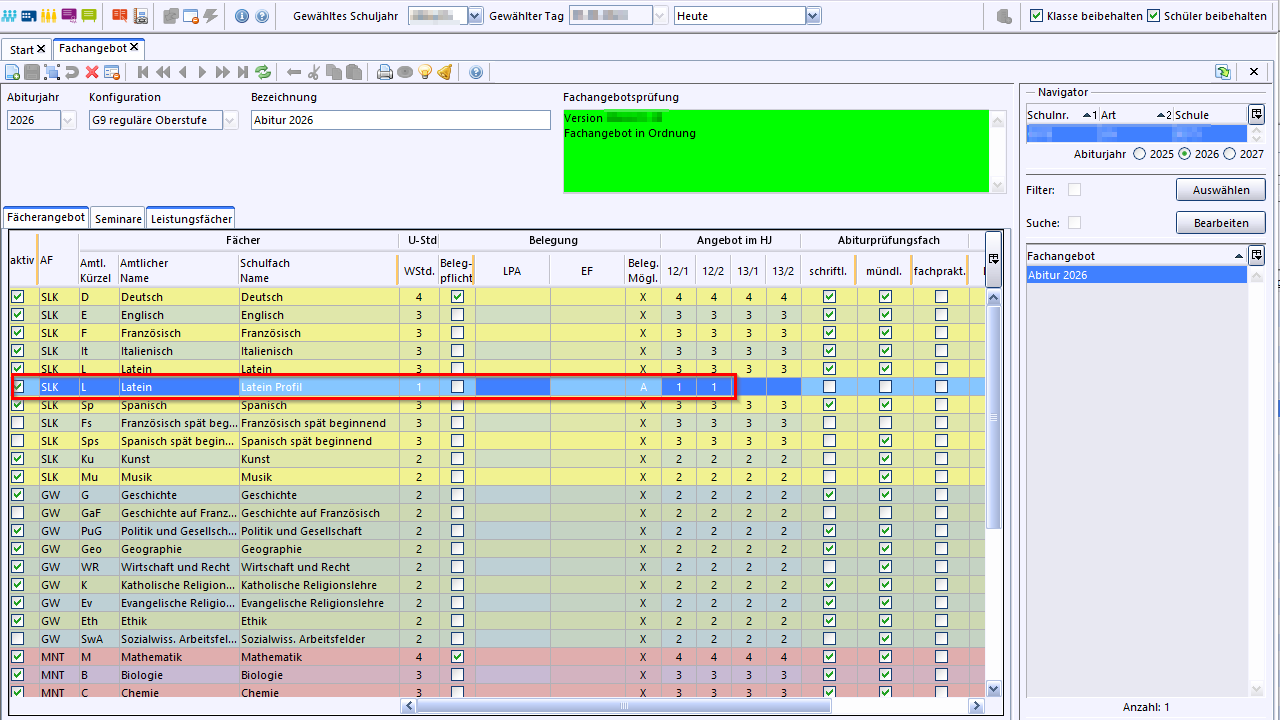The image size is (1280, 720).
Task: Select the Geschichte row's Amtlicher Name cell
Action: tap(178, 495)
